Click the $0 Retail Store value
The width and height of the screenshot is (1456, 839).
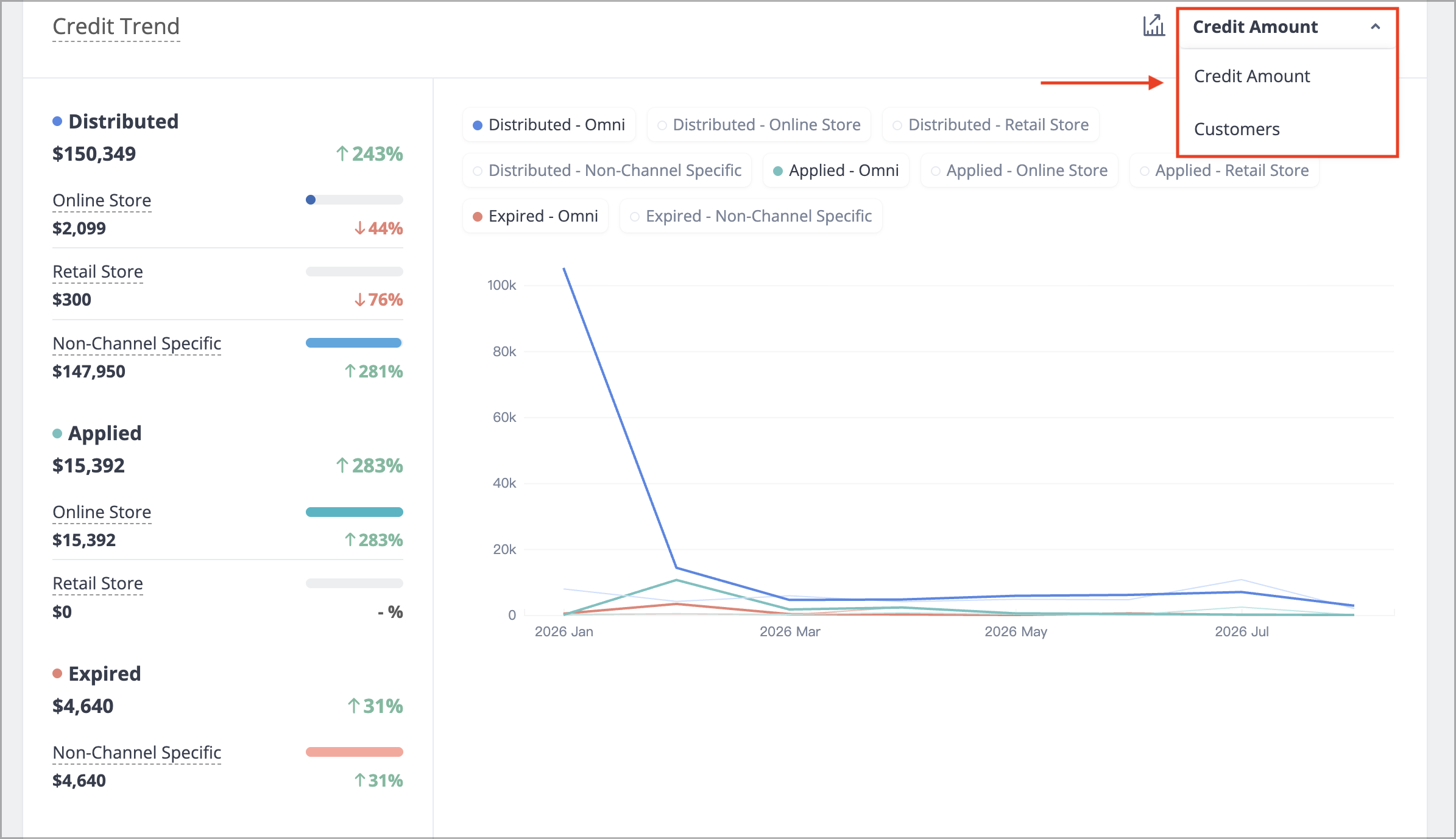coord(62,612)
